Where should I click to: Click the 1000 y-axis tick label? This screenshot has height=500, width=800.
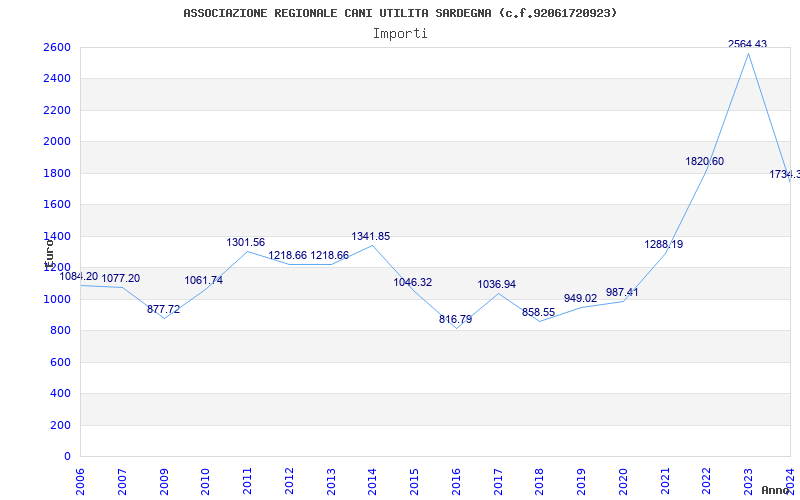[57, 299]
